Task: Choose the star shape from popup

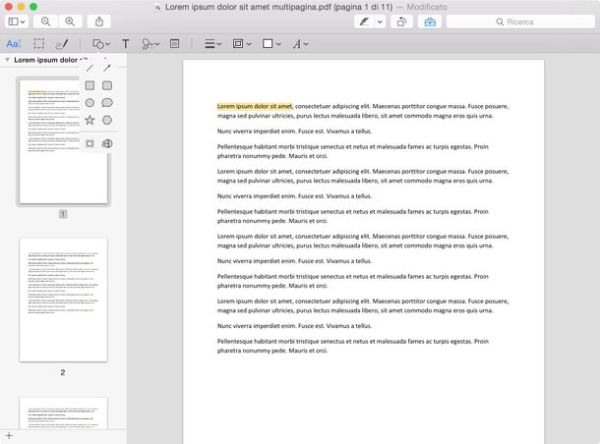Action: pyautogui.click(x=90, y=120)
